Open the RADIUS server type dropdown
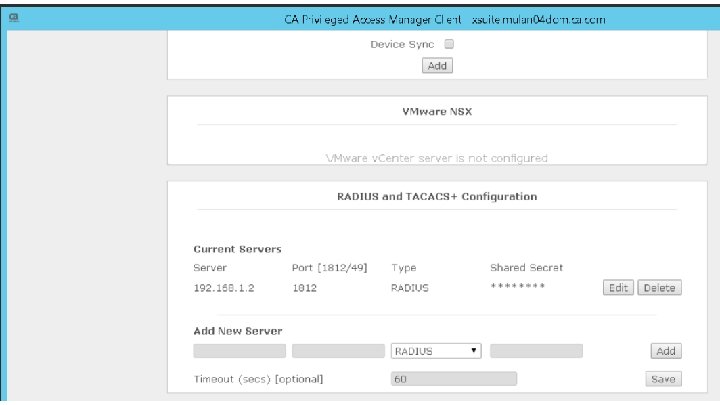 coord(436,351)
